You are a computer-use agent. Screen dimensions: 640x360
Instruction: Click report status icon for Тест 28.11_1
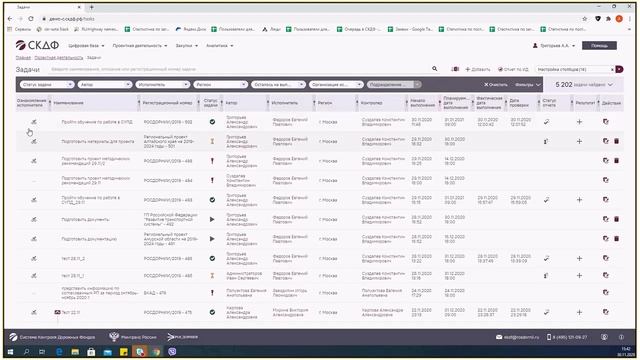[x=546, y=276]
